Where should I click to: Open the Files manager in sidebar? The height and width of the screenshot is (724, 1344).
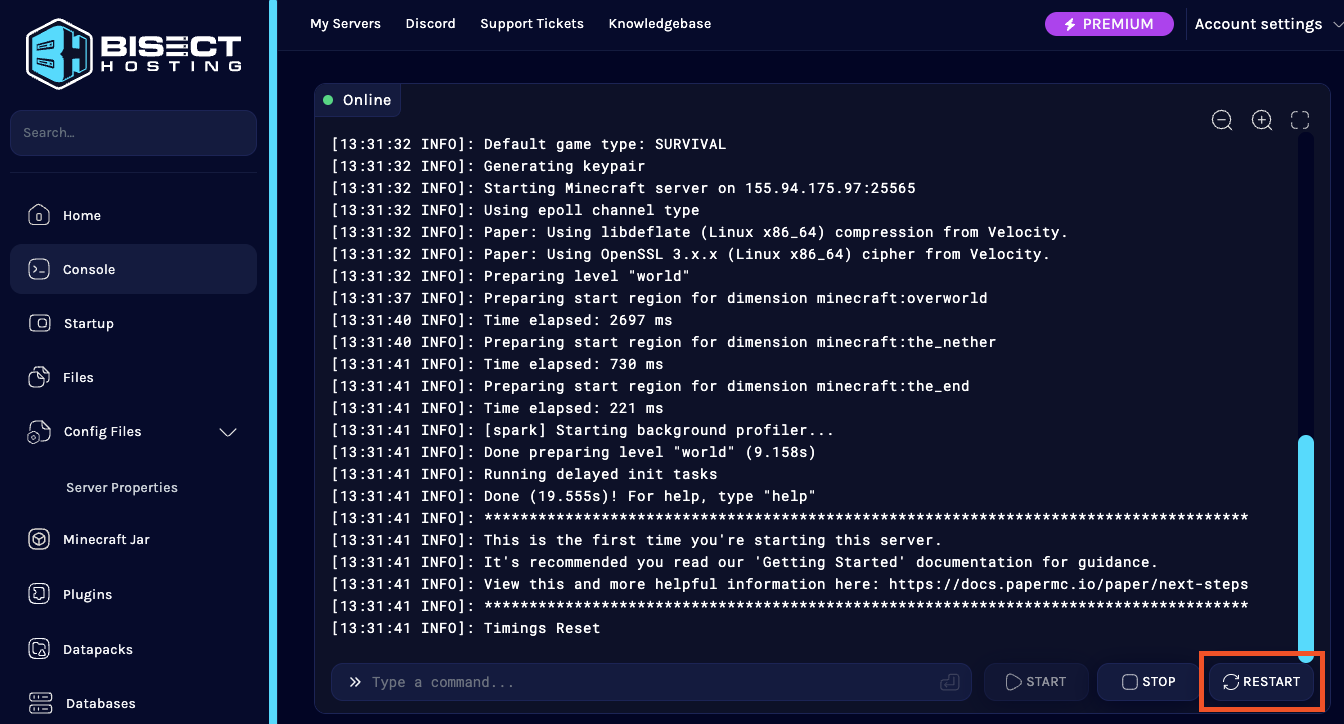coord(78,377)
